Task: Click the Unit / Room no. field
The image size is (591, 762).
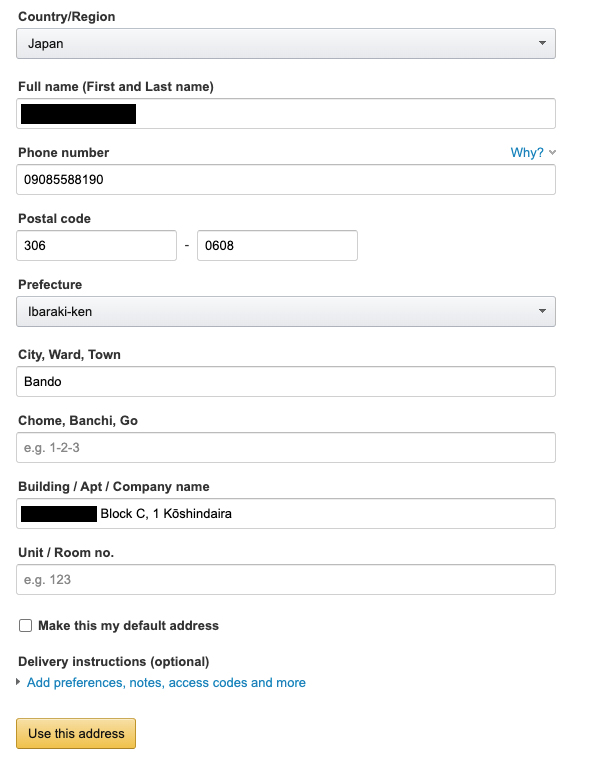Action: pos(286,580)
